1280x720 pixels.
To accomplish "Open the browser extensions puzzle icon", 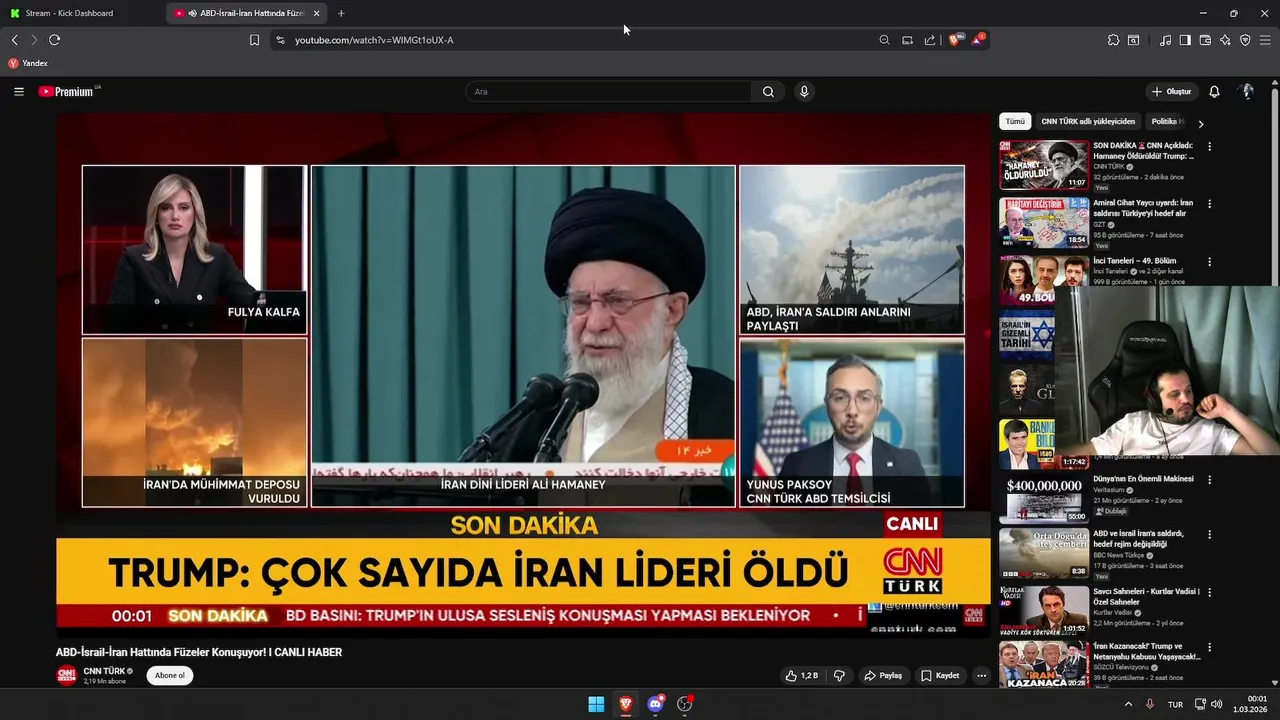I will point(1113,40).
